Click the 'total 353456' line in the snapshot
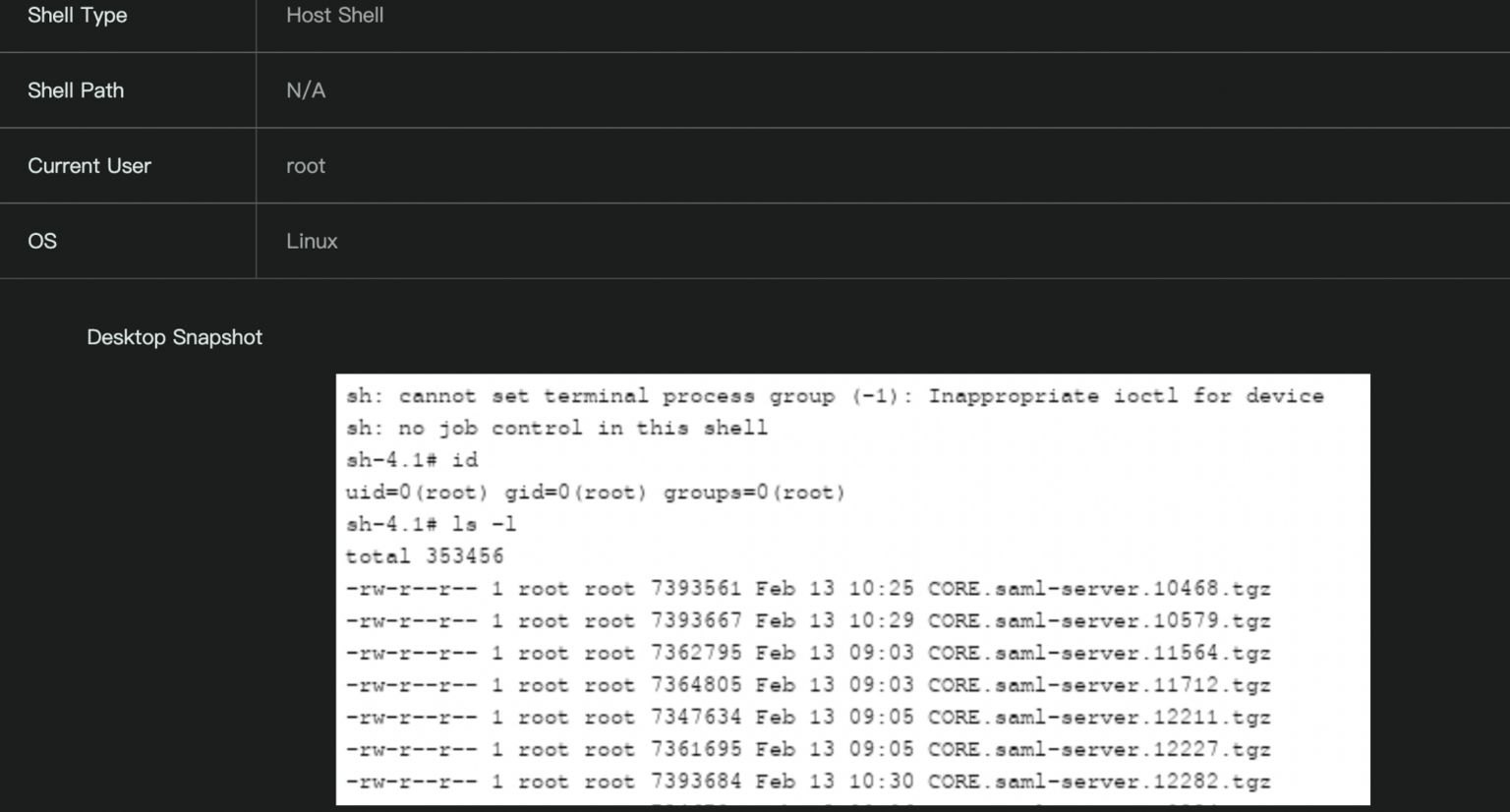Screen dimensions: 1510x812 (x=425, y=556)
